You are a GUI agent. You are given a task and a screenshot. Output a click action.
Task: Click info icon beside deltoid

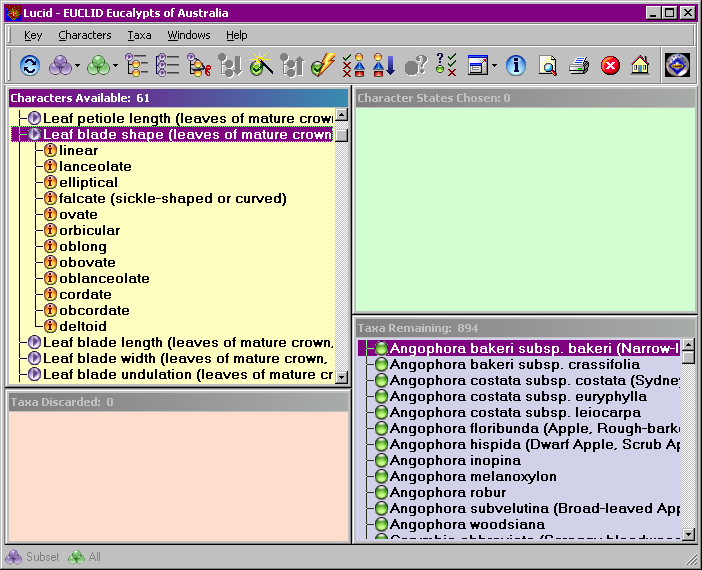51,326
